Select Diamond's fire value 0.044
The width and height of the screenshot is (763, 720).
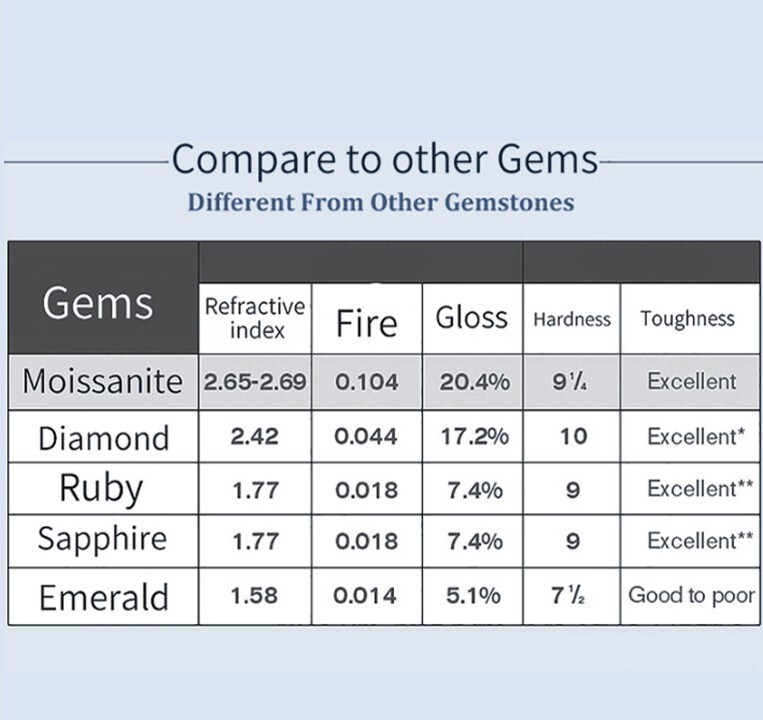click(x=366, y=436)
